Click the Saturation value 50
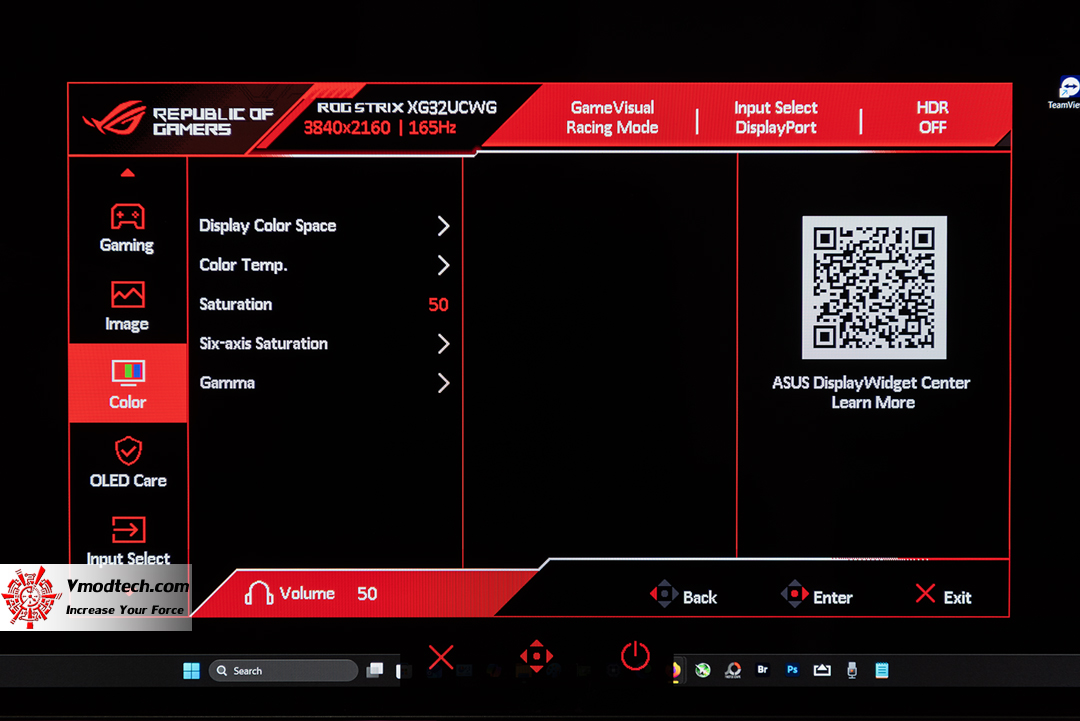Screen dimensions: 1080x721 (x=438, y=304)
